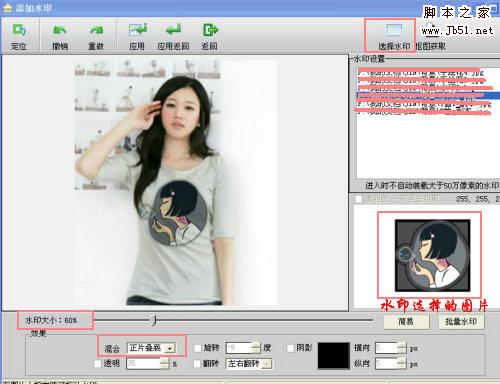The width and height of the screenshot is (500, 384).
Task: Click the spinner arrows of the 纵向 field
Action: (x=402, y=363)
